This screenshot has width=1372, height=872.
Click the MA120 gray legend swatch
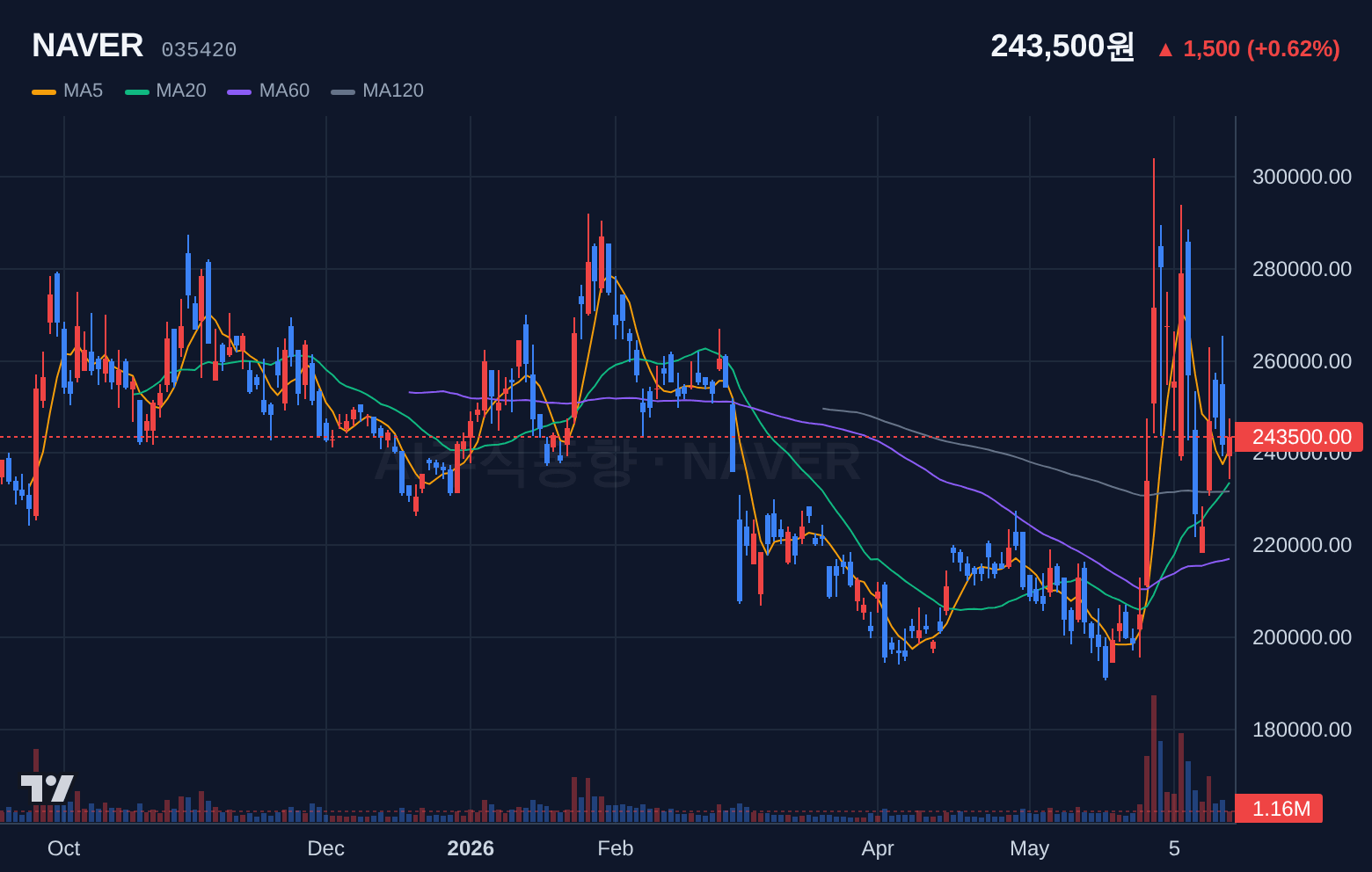tap(343, 91)
